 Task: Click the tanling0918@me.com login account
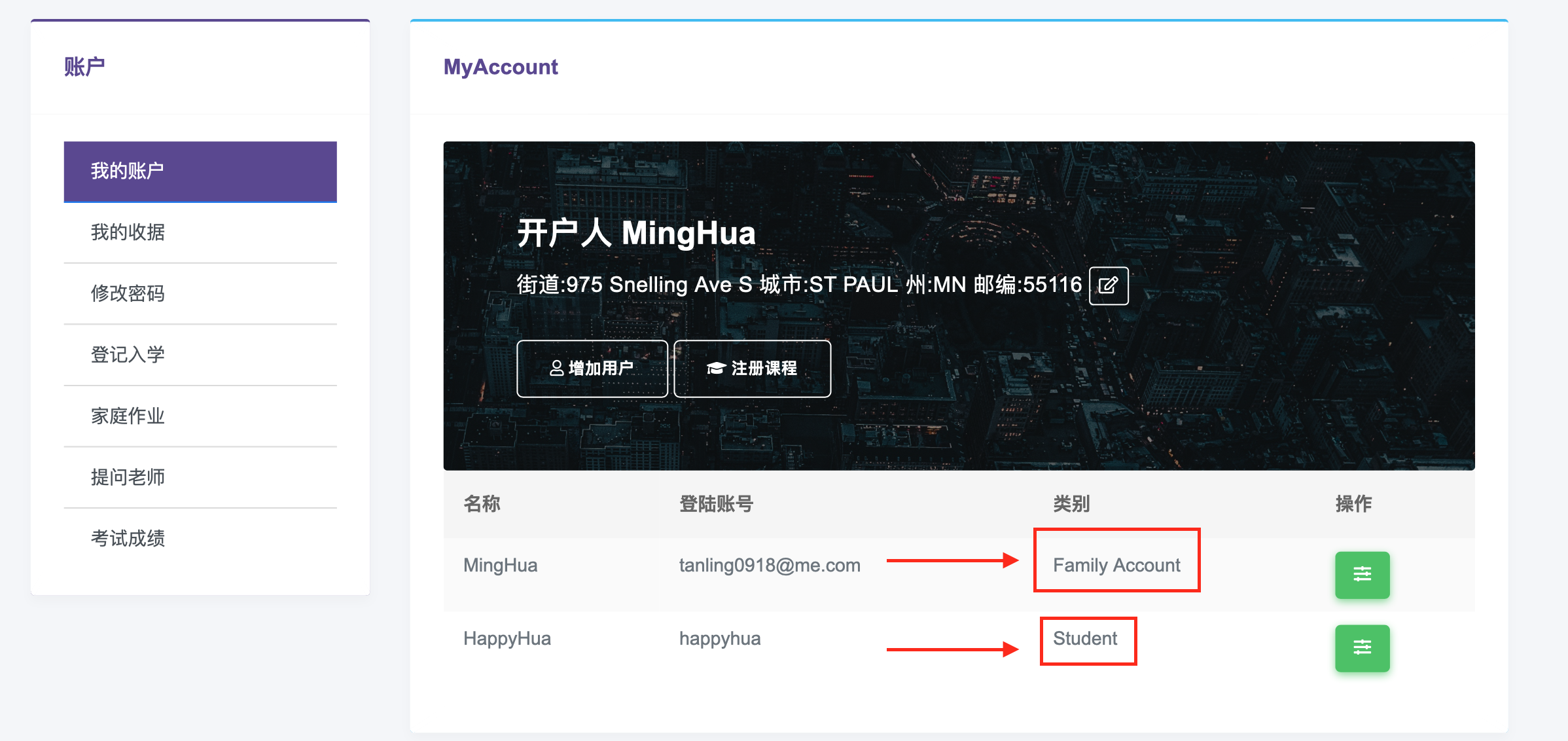click(x=770, y=566)
